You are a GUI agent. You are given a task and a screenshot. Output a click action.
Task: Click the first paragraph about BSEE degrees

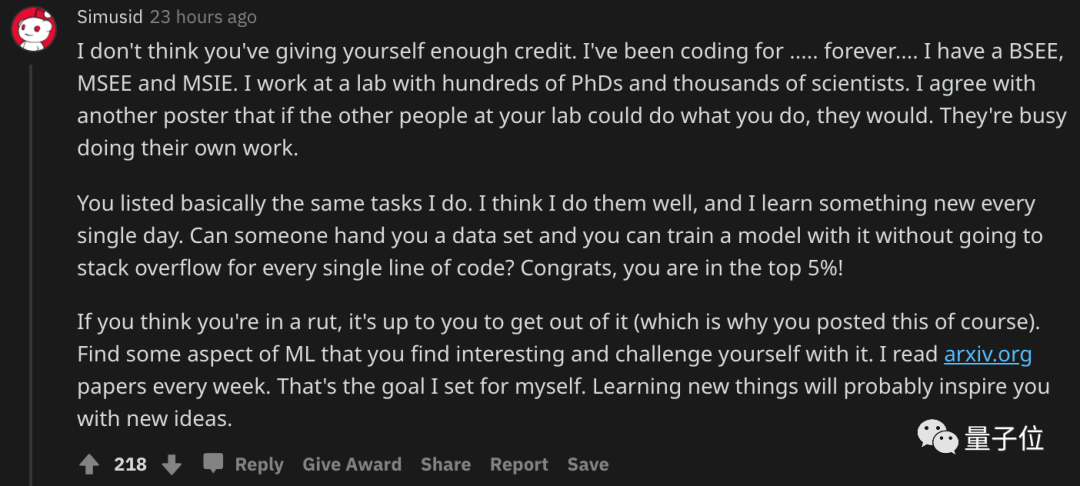coord(572,100)
